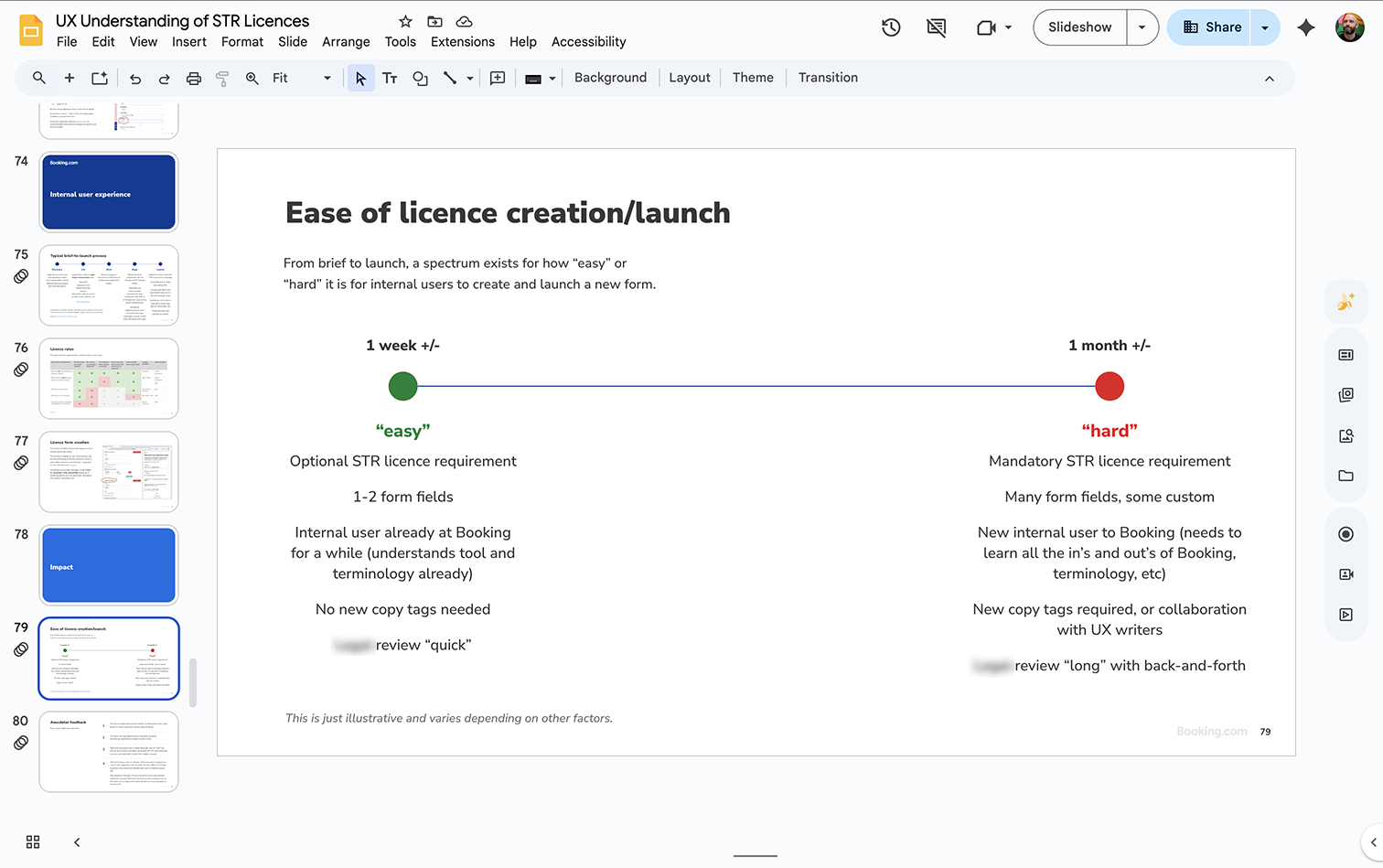The image size is (1383, 868).
Task: Select slide 76 thumbnail in the filmstrip
Action: 108,378
